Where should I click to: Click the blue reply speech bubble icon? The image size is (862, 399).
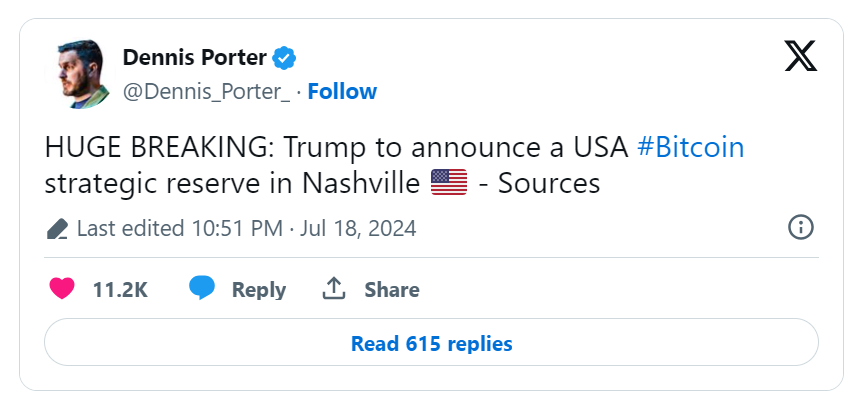[x=202, y=288]
